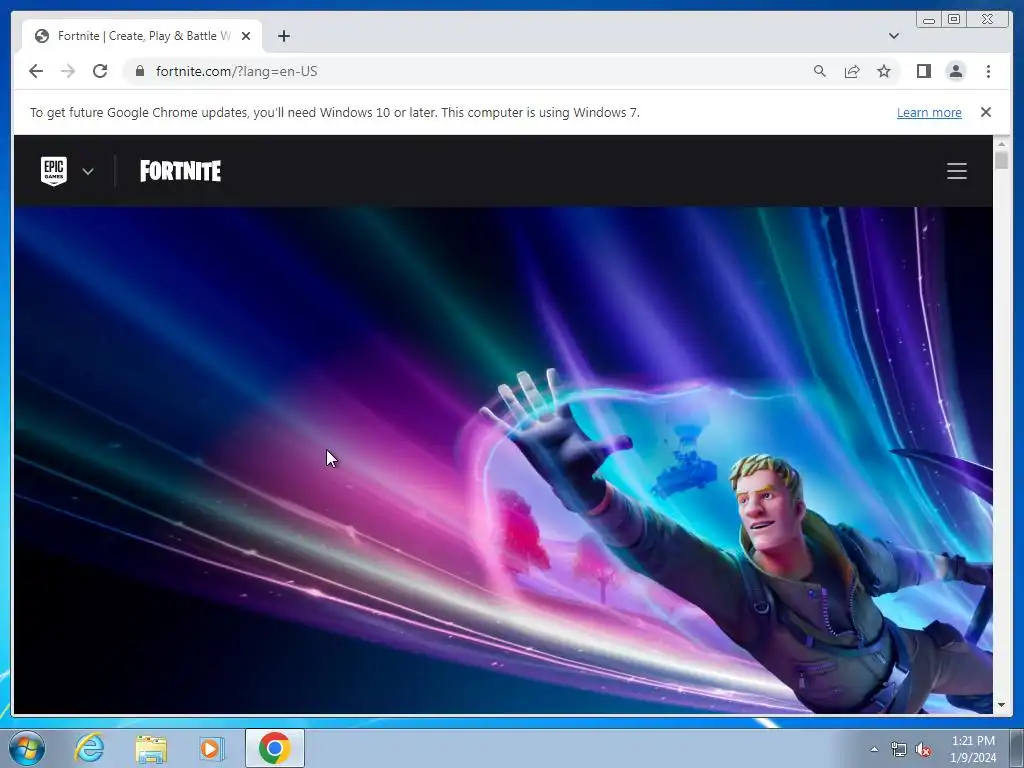View site information via lock icon

(x=140, y=71)
